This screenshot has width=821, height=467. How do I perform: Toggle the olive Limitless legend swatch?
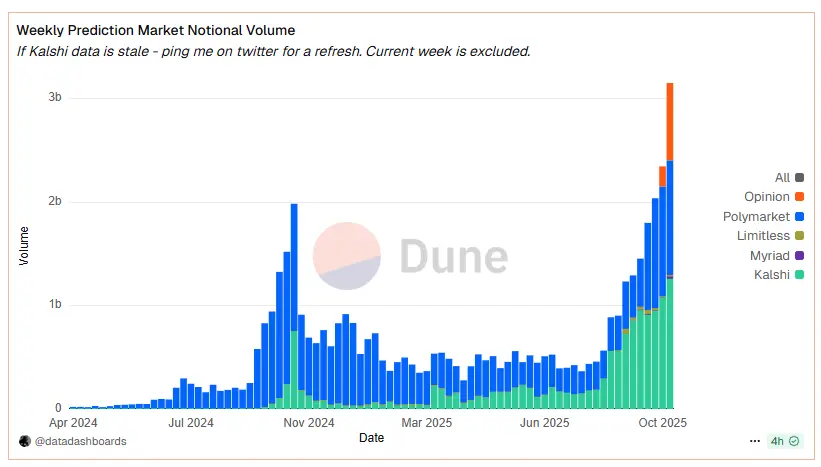[799, 236]
